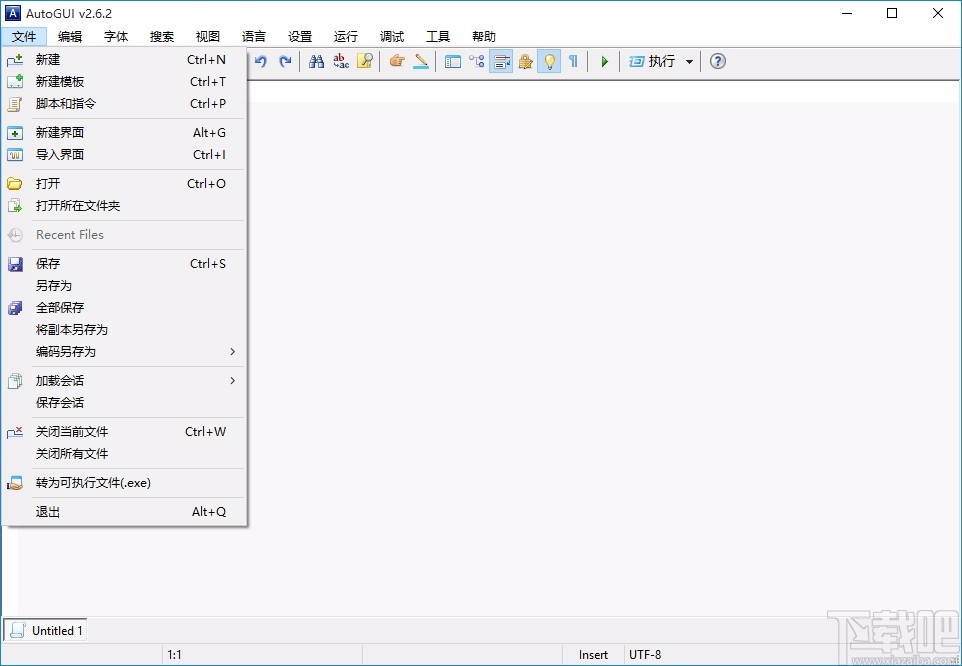This screenshot has width=962, height=666.
Task: Open the 执行 dropdown arrow
Action: (690, 61)
